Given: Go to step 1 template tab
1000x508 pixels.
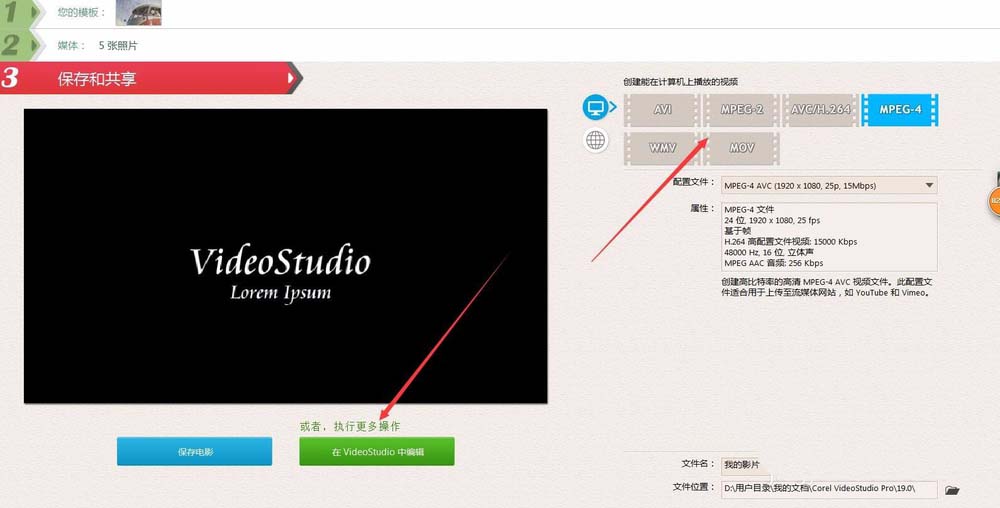Looking at the screenshot, I should point(19,13).
